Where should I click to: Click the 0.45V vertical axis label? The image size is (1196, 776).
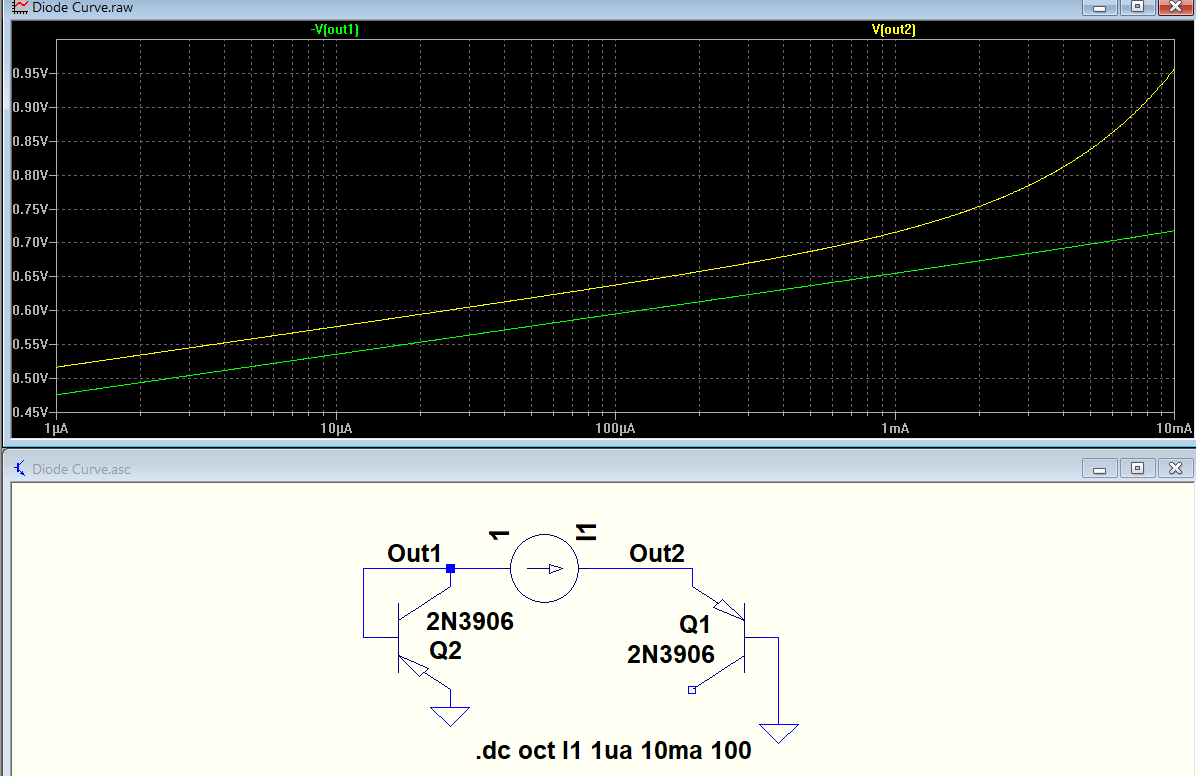(31, 412)
